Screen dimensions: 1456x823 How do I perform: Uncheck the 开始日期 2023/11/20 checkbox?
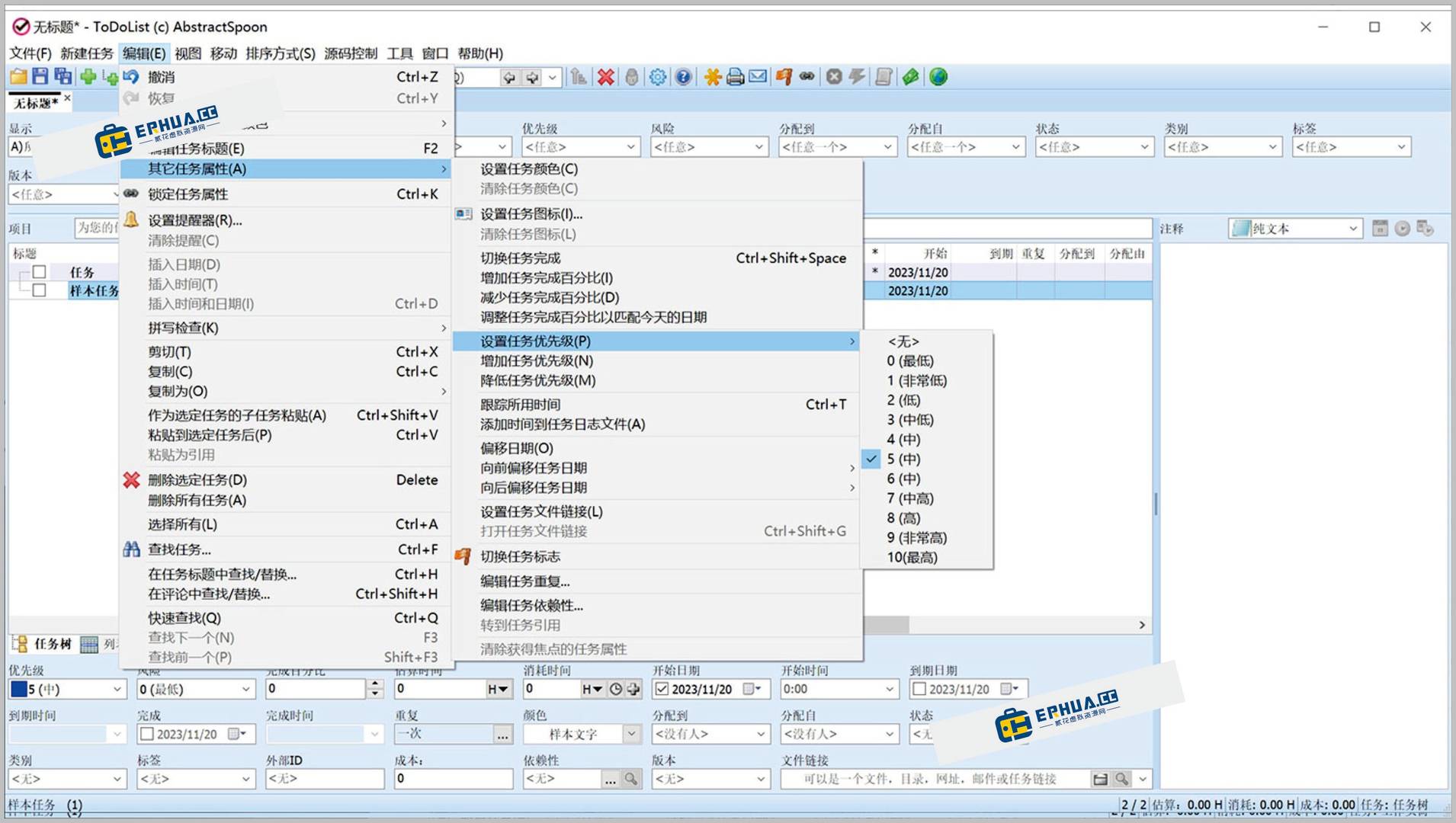(x=662, y=689)
